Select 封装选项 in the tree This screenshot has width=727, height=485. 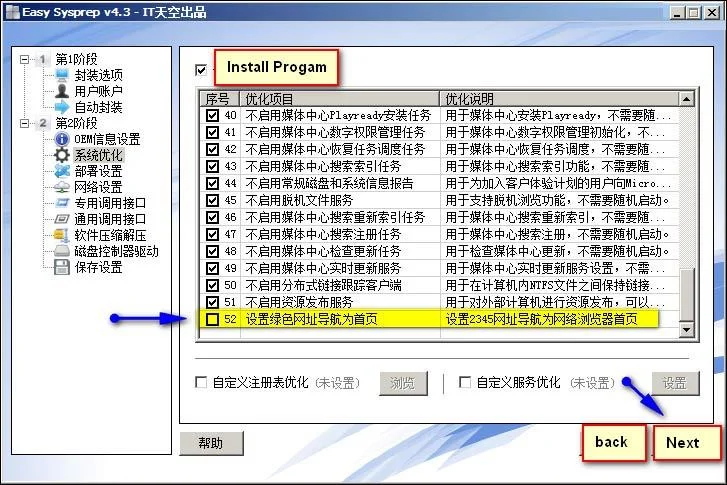pos(99,75)
